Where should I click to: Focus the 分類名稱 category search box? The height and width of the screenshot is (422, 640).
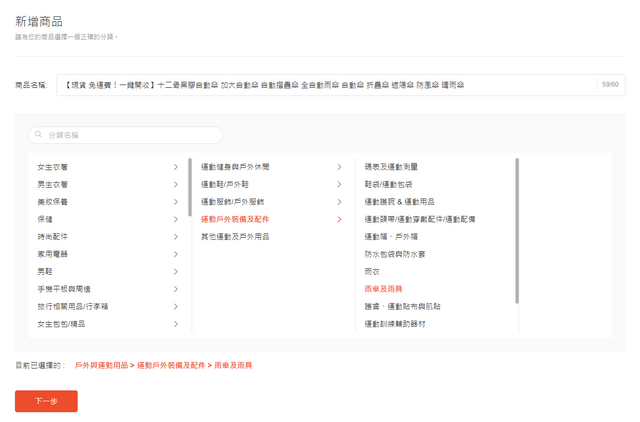125,135
